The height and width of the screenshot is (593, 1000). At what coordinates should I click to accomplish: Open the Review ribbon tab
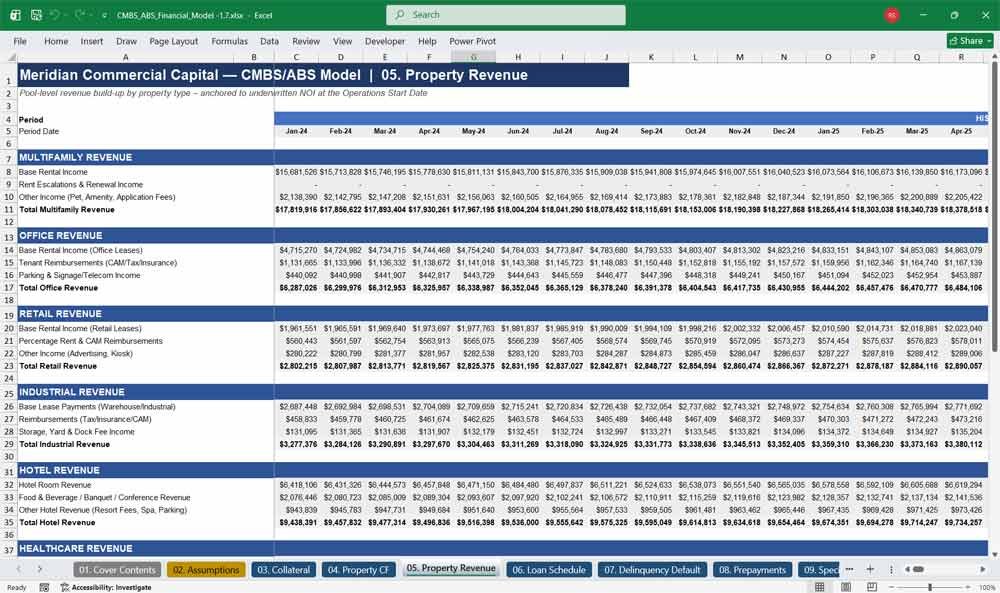(x=306, y=41)
